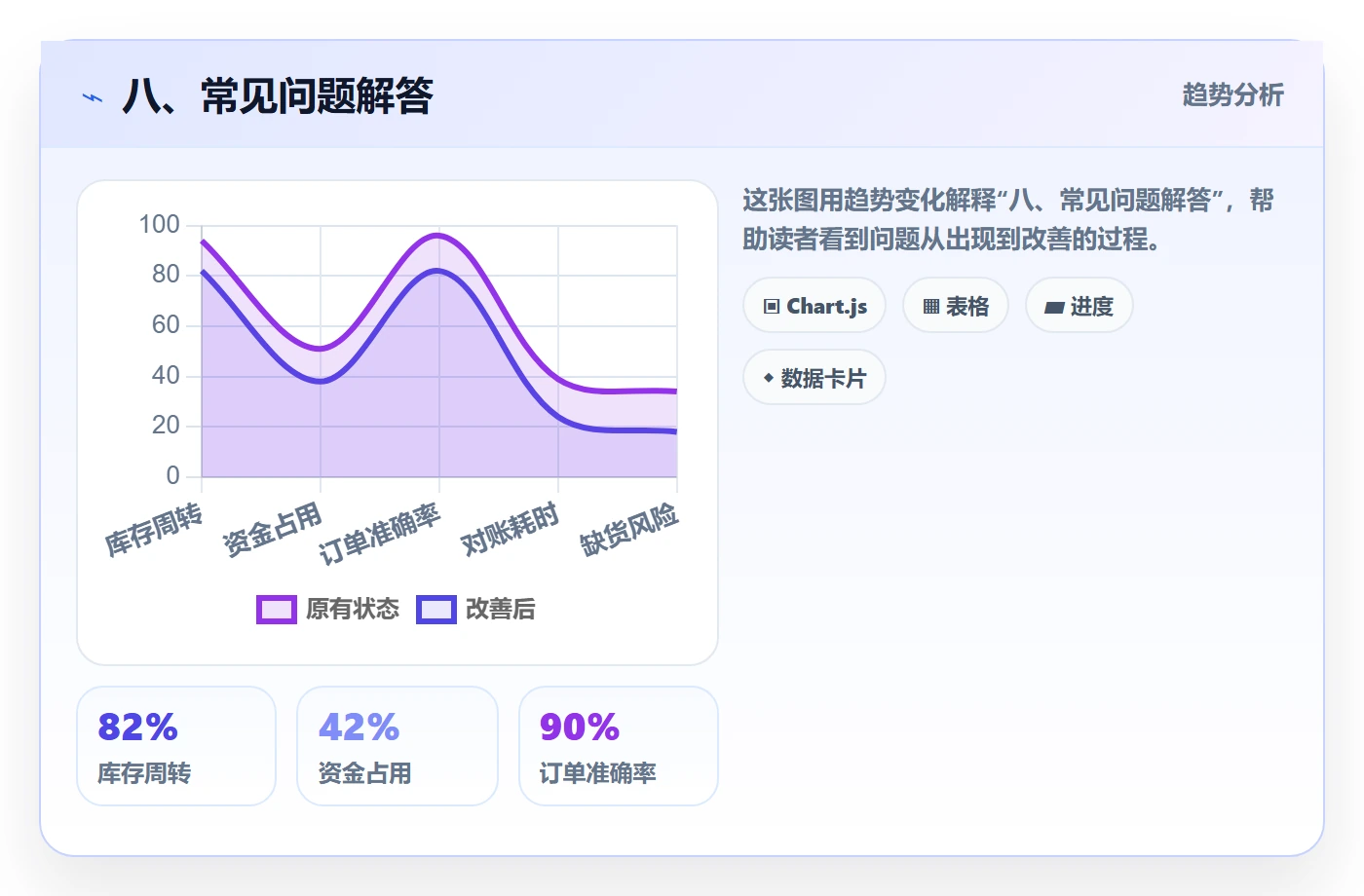The width and height of the screenshot is (1364, 896).
Task: Click the 订单准确率 x-axis label
Action: 380,535
